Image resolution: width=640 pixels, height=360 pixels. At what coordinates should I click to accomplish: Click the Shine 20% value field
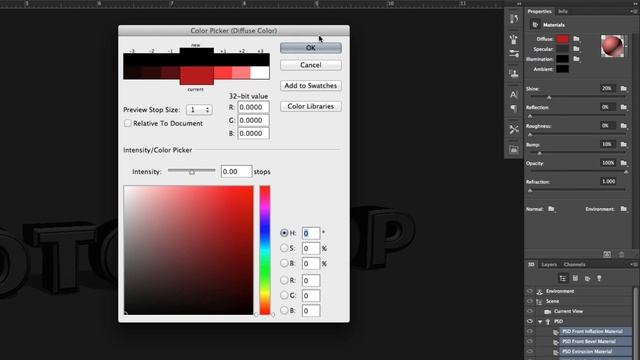coord(608,88)
